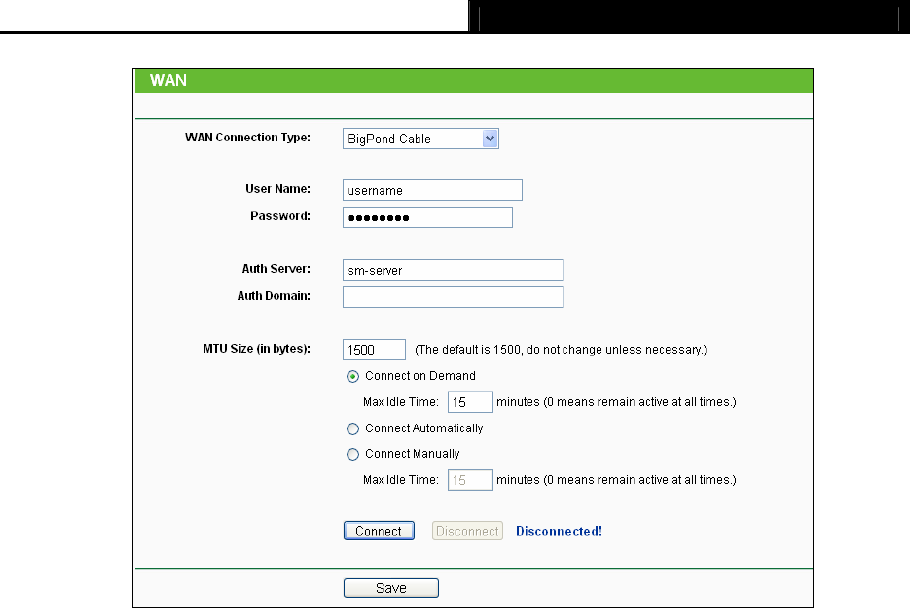Click the WAN header title
Viewport: 910px width, 608px height.
[x=168, y=80]
